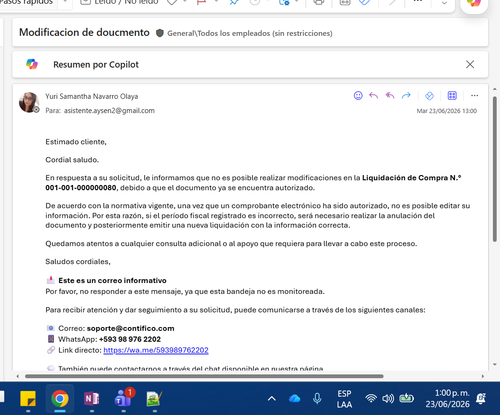Click the microphone tray icon
500x415 pixels.
click(x=317, y=399)
